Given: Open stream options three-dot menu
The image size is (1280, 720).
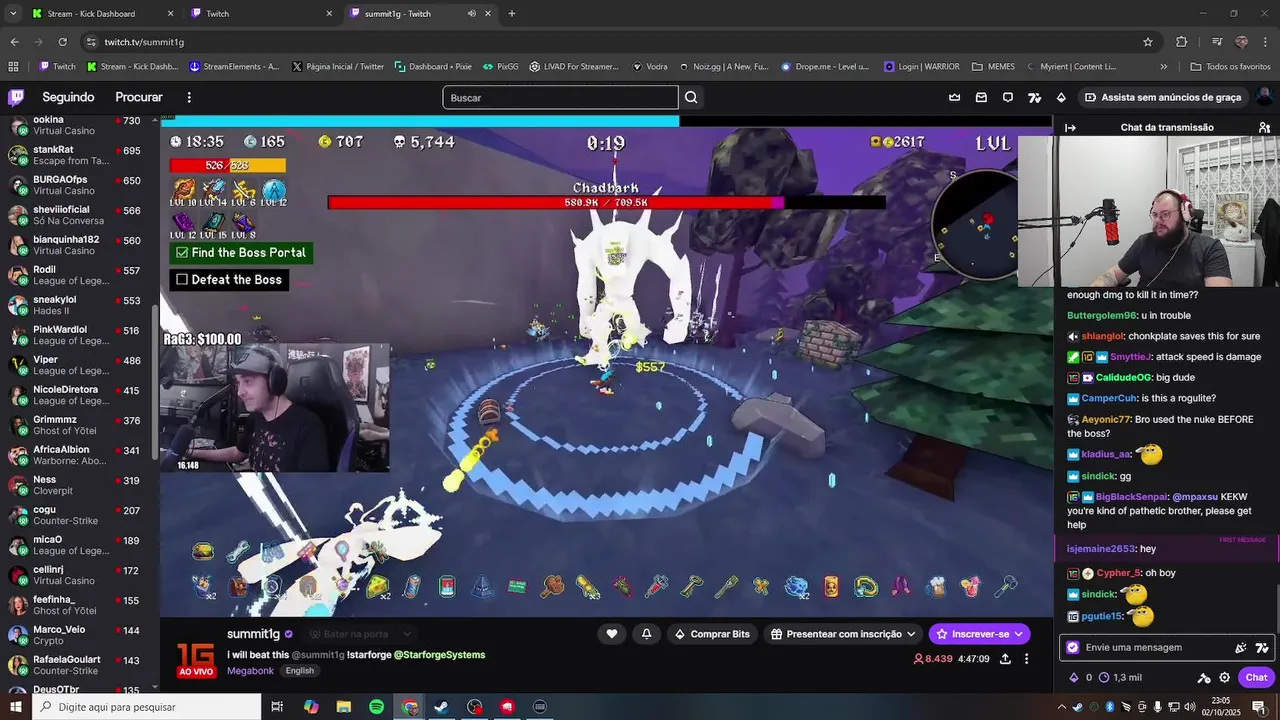Looking at the screenshot, I should point(1026,659).
